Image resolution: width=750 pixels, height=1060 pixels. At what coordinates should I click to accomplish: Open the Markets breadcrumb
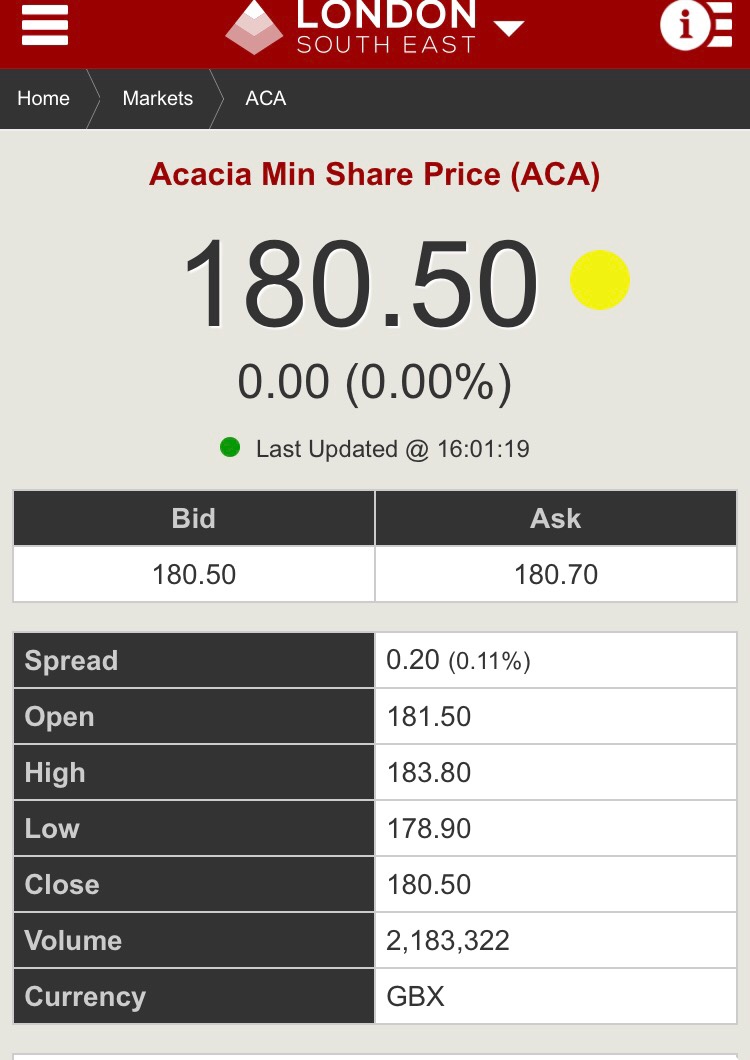tap(157, 98)
